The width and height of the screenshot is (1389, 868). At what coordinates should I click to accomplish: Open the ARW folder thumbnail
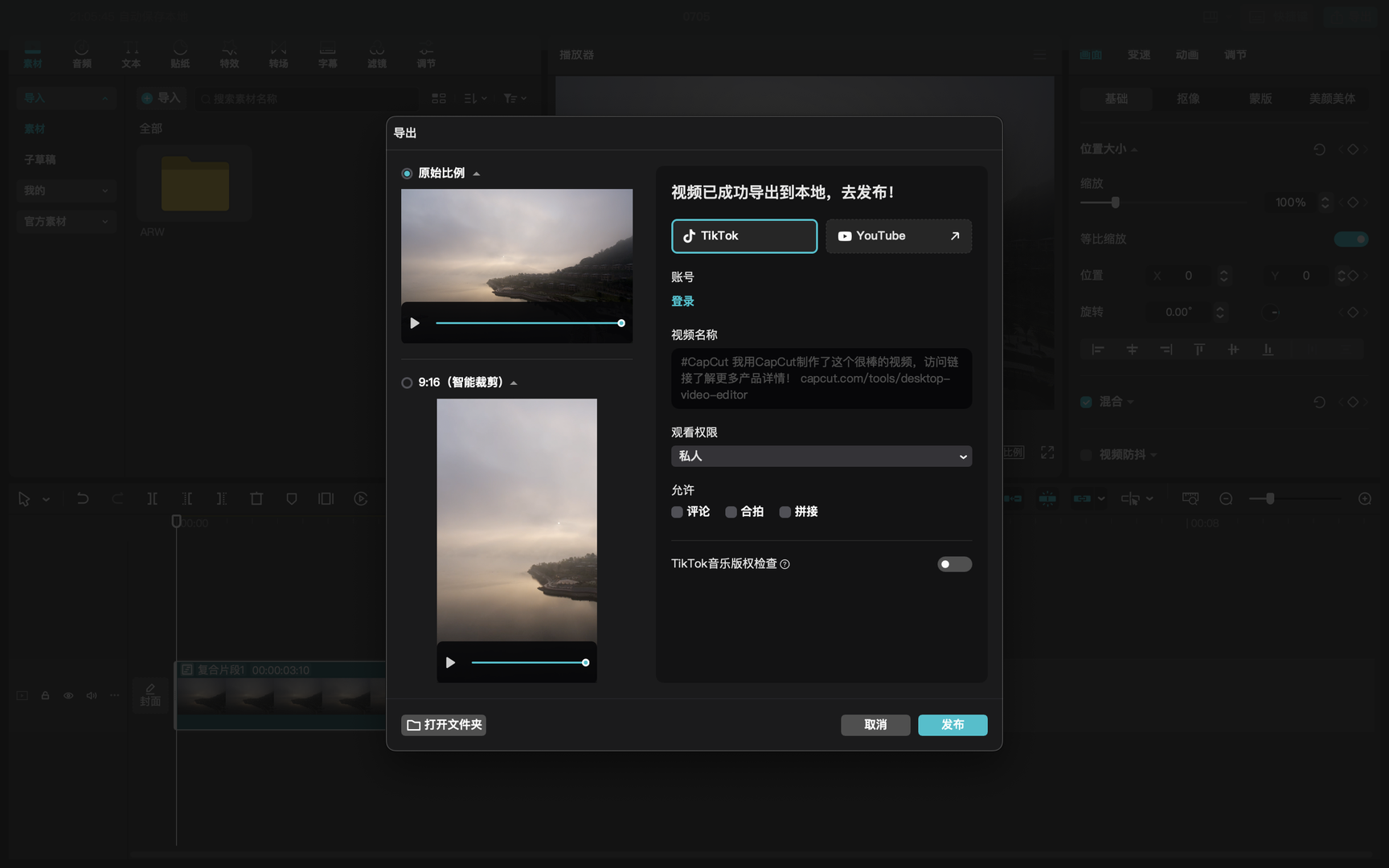click(195, 184)
